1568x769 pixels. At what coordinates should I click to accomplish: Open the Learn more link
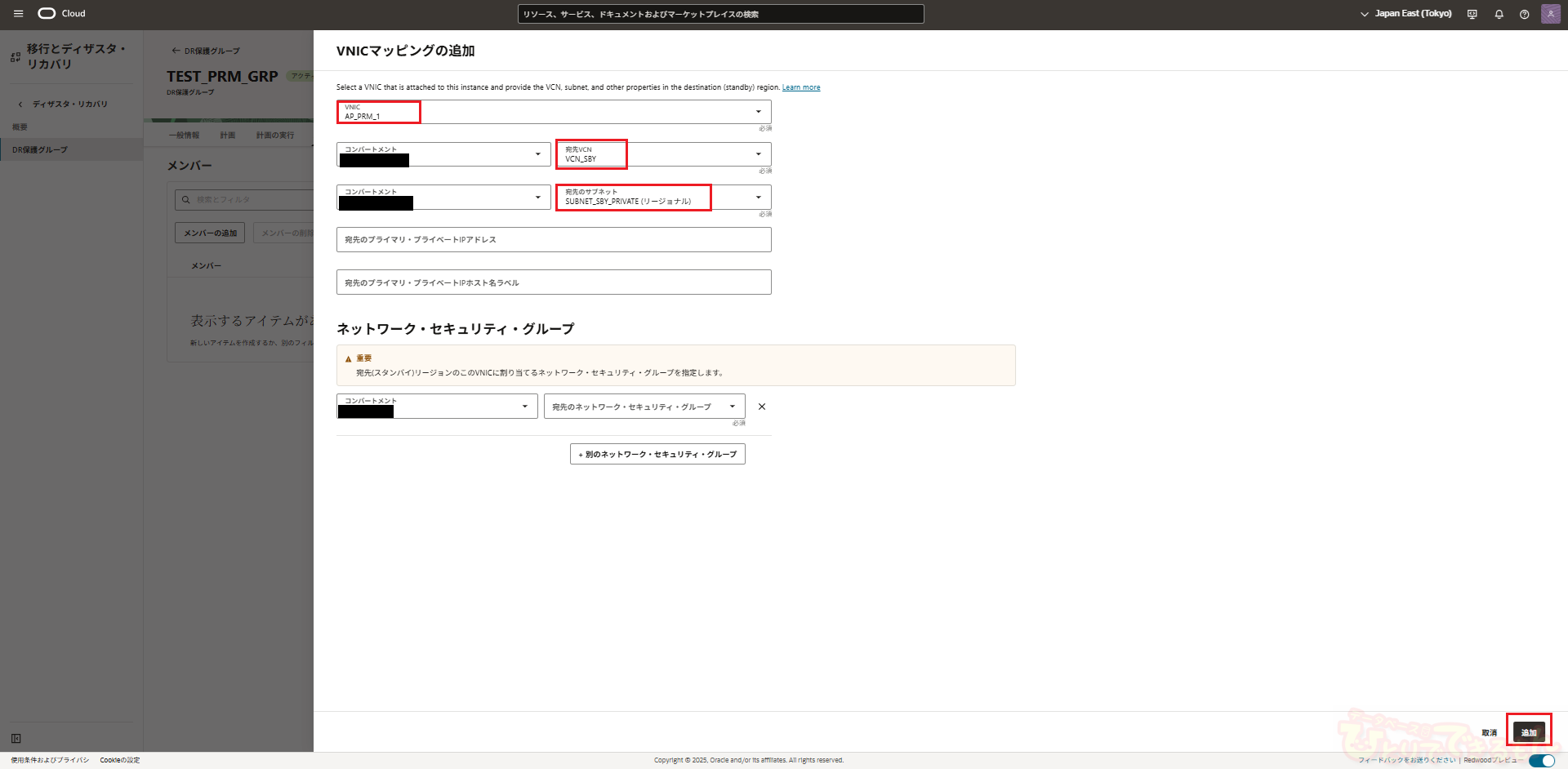(800, 87)
